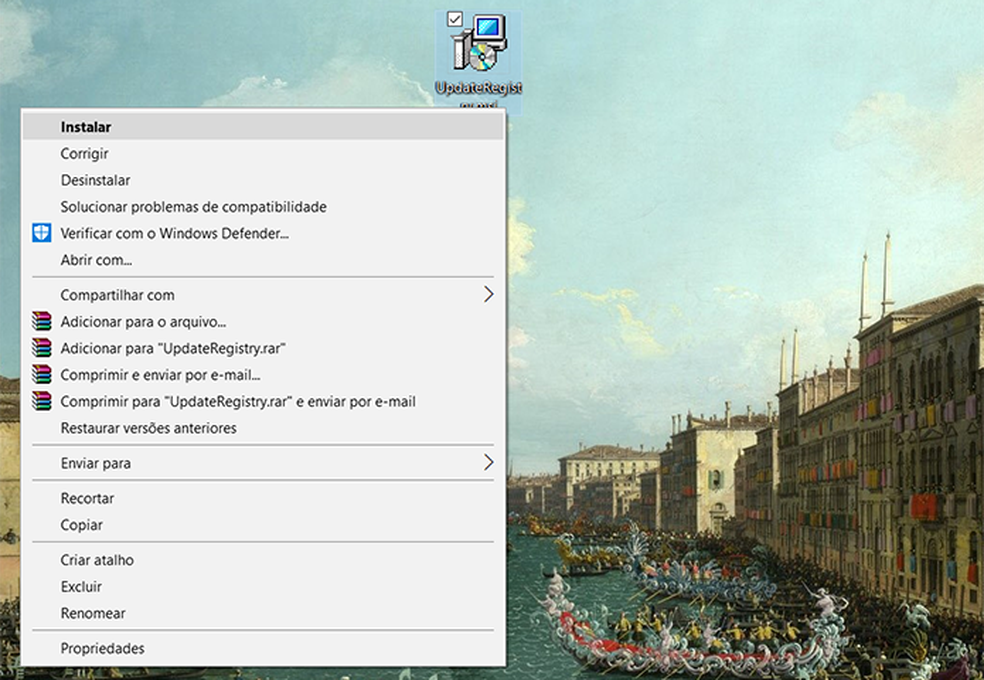984x680 pixels.
Task: Expand the Compartilhar com submenu arrow
Action: (489, 294)
